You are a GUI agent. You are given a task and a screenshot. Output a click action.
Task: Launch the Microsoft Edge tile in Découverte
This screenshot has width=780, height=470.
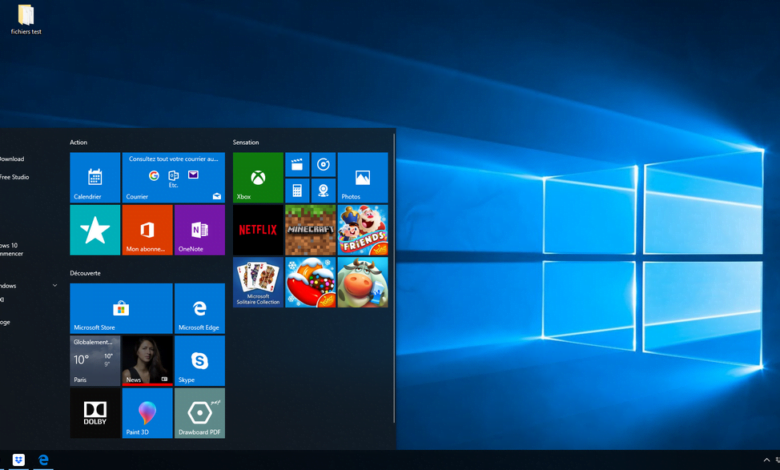(x=199, y=308)
